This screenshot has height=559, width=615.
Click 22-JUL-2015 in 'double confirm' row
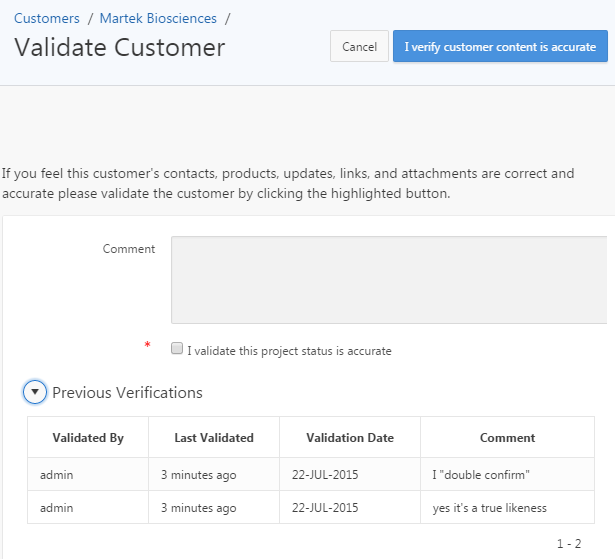click(325, 475)
